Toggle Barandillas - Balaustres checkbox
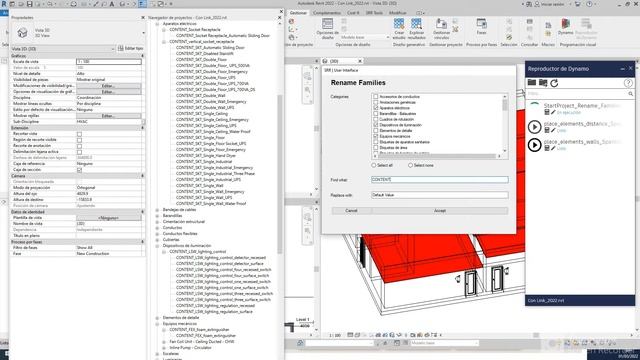This screenshot has width=640, height=360. click(x=376, y=113)
